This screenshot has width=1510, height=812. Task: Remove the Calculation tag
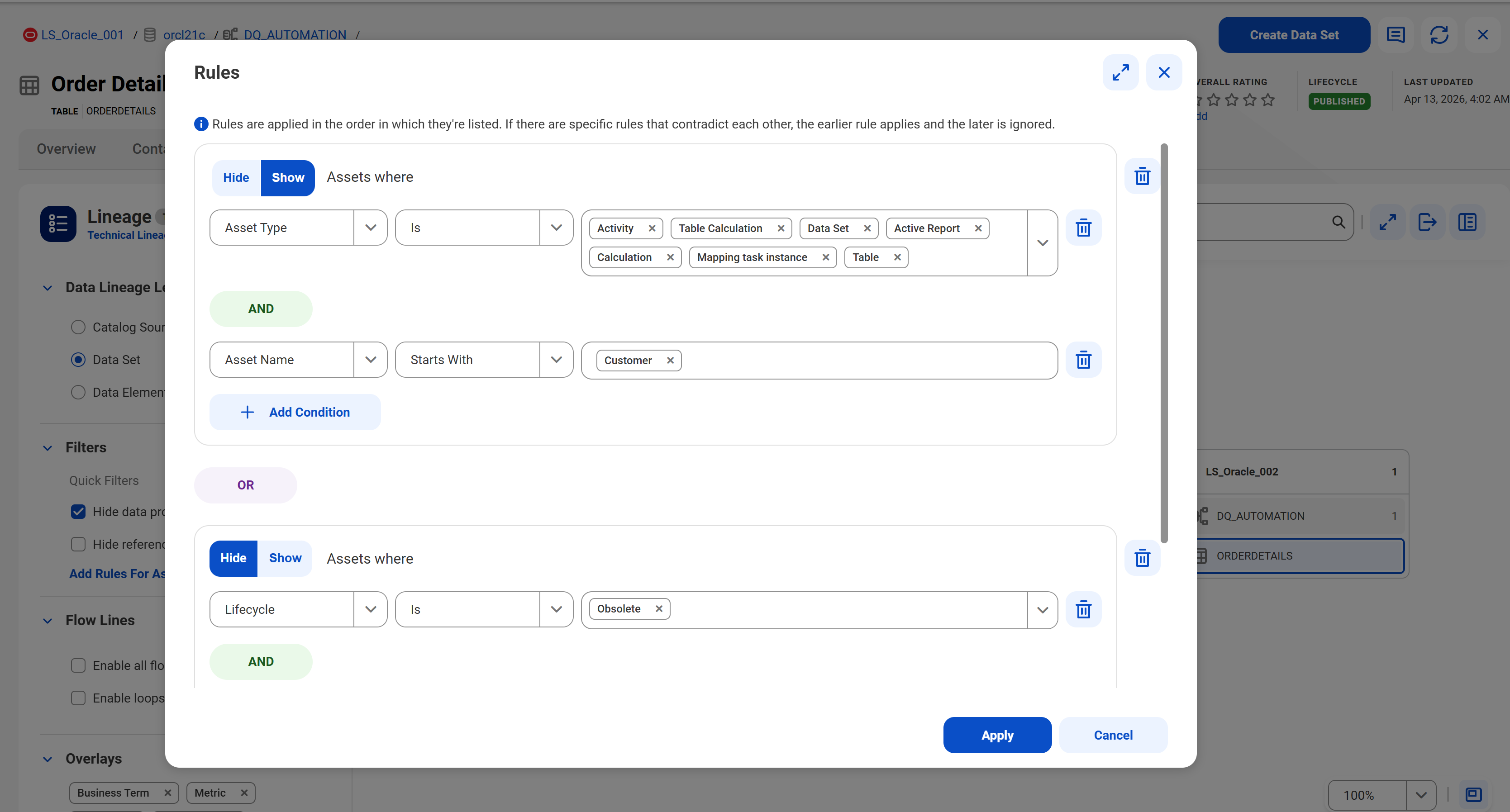point(670,257)
